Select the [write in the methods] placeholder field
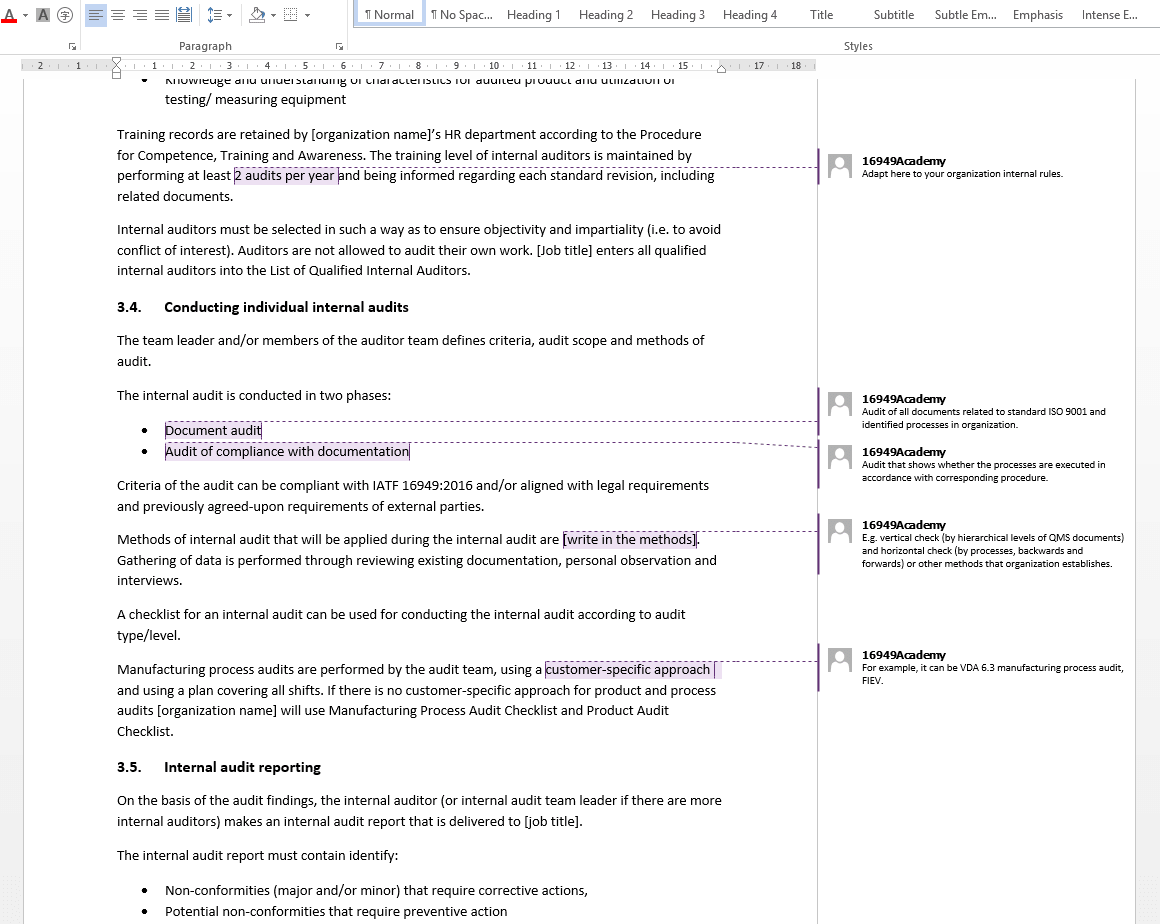 coord(630,539)
